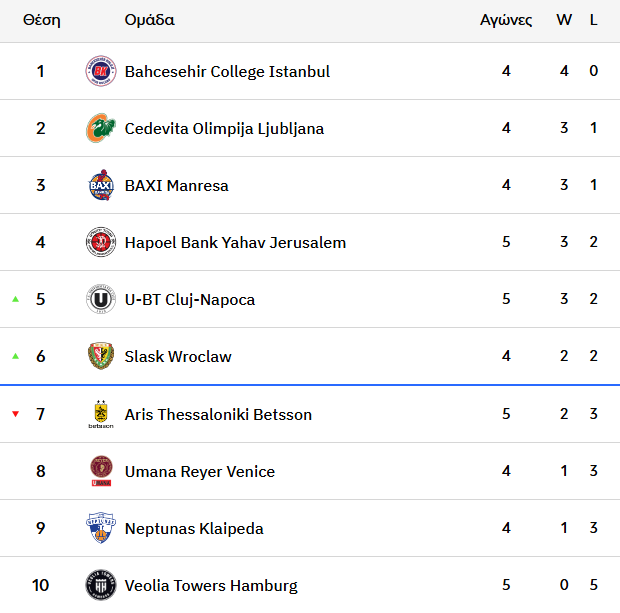
Task: Click the U-BT Cluj-Napoca team logo
Action: pos(101,300)
